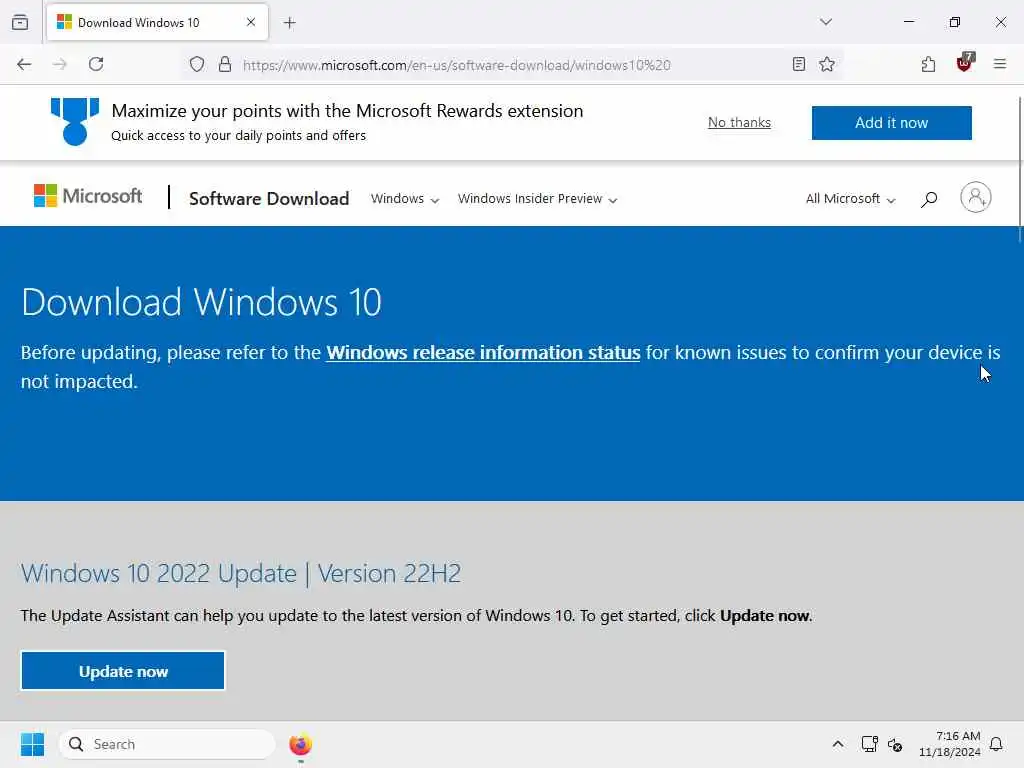Expand the All Microsoft menu

tap(850, 199)
